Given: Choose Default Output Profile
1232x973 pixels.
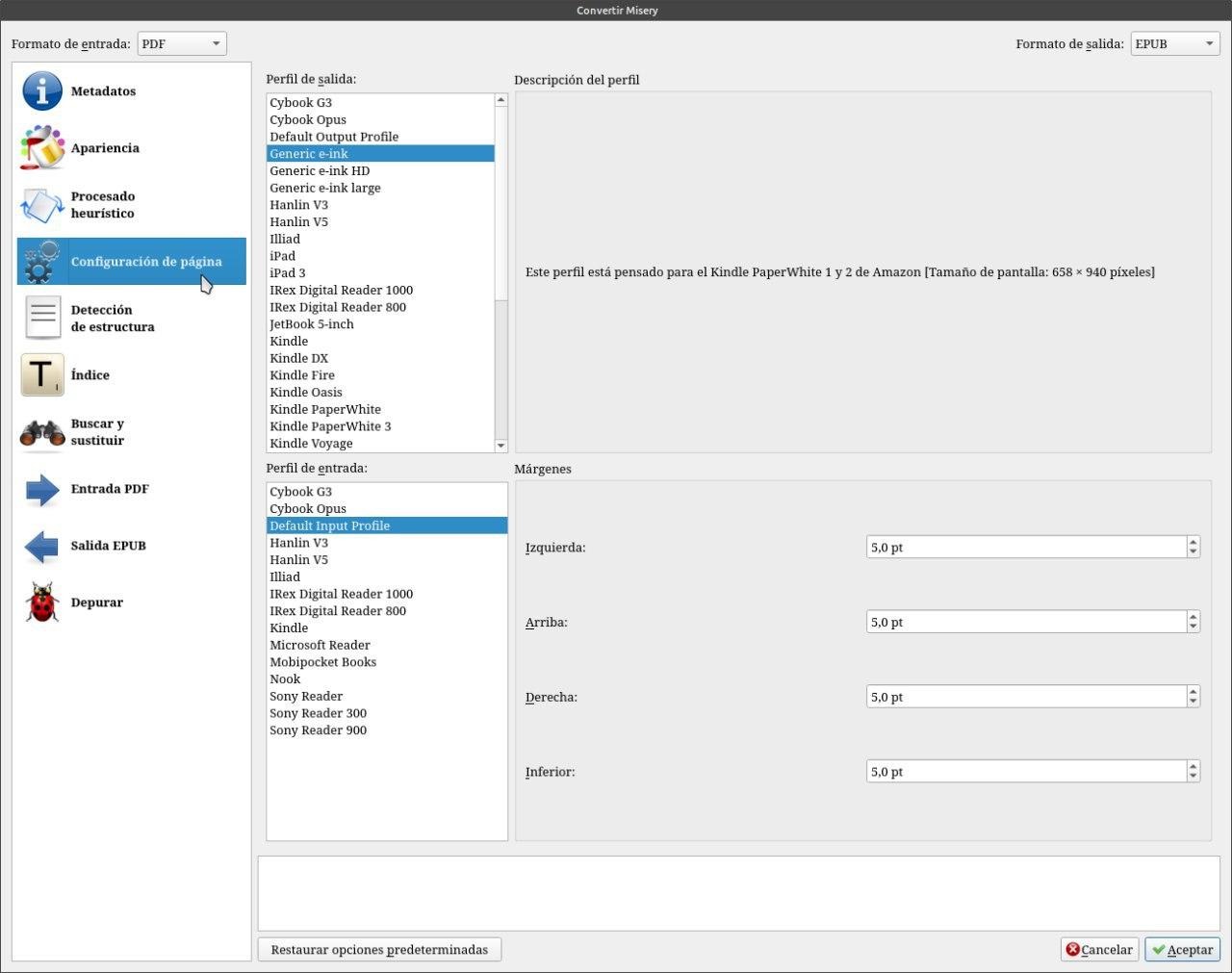Looking at the screenshot, I should 380,137.
